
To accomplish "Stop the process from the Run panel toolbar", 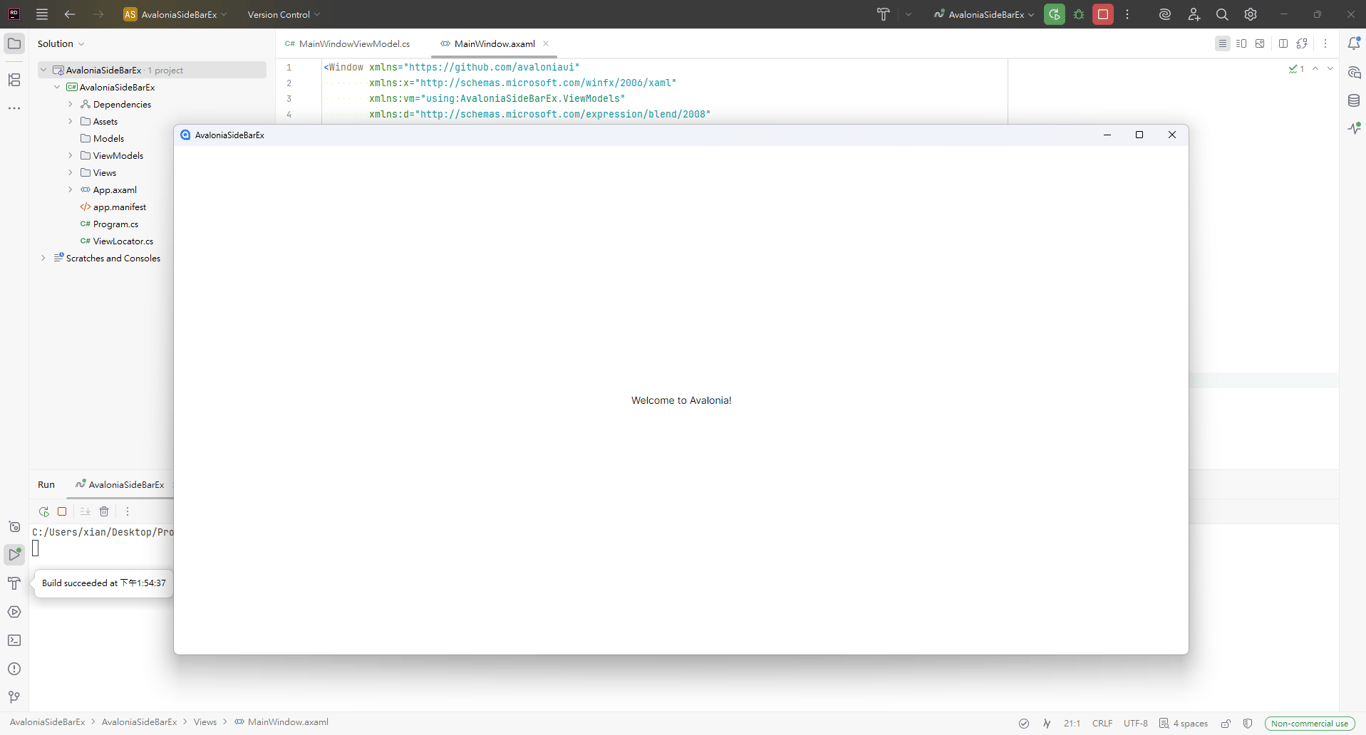I will (x=62, y=512).
